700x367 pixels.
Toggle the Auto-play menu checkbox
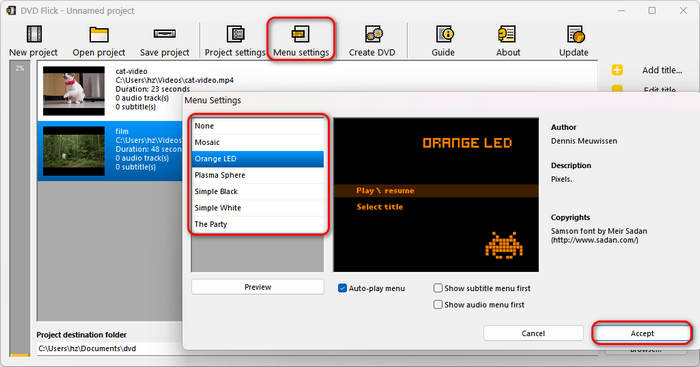(342, 288)
